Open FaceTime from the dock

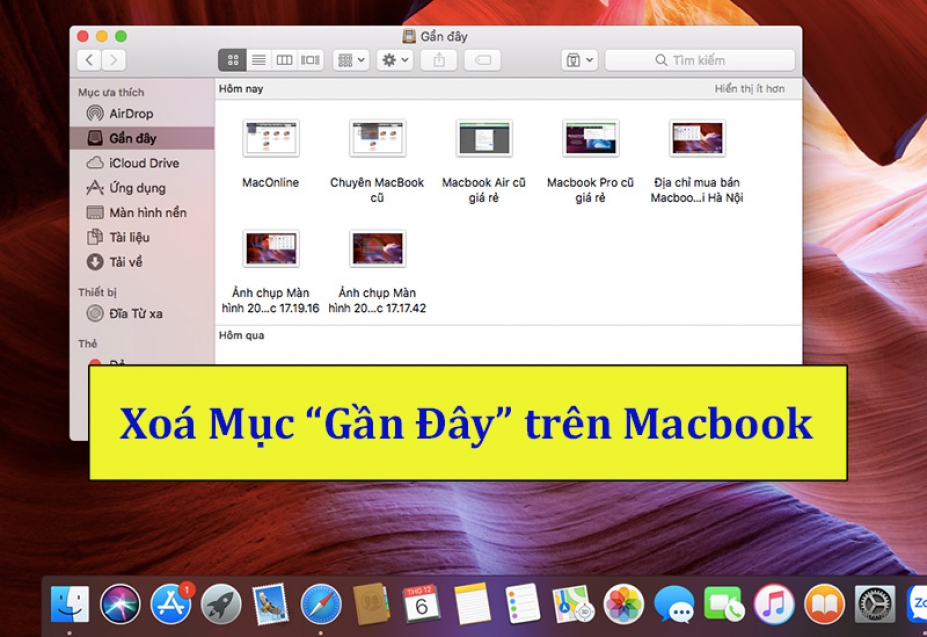tap(724, 604)
